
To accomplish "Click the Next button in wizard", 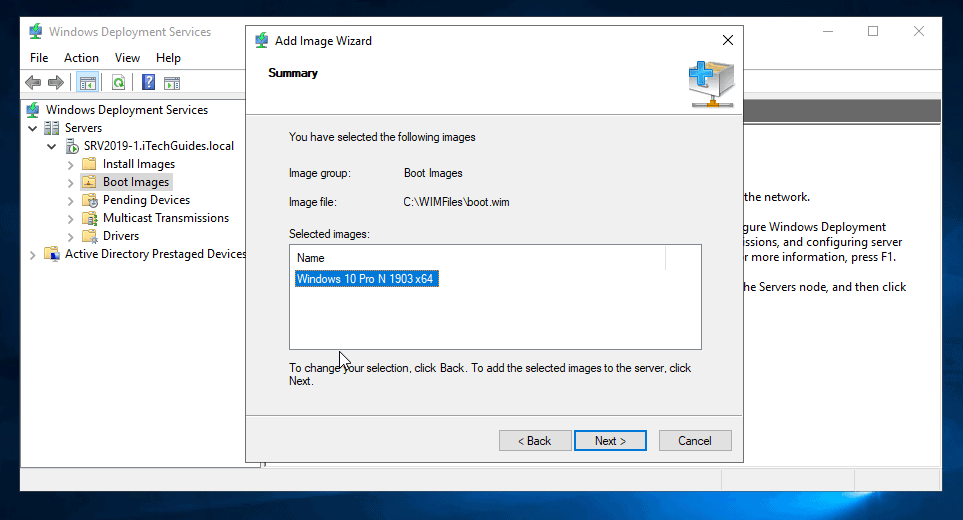I will click(610, 441).
